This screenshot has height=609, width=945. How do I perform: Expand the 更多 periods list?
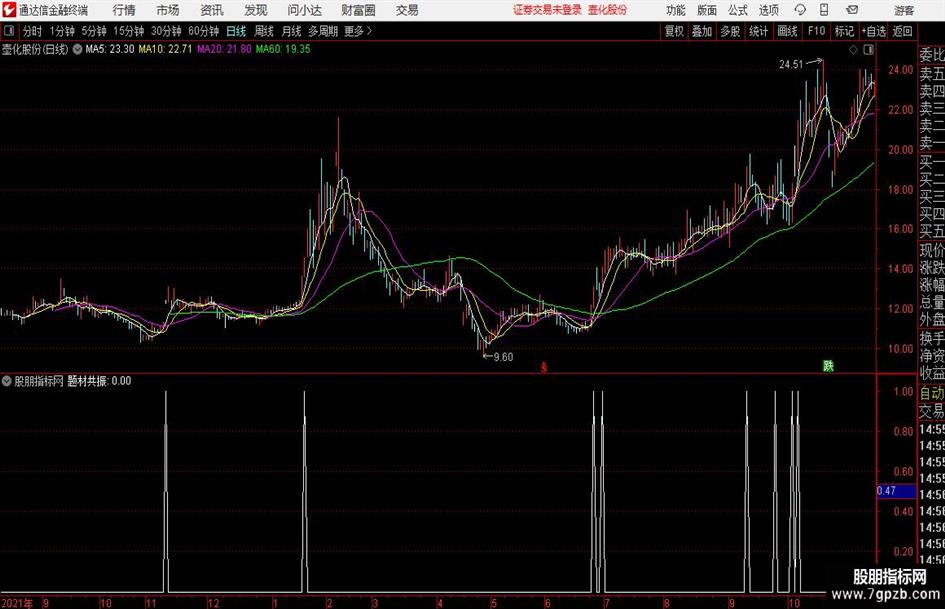pyautogui.click(x=358, y=31)
